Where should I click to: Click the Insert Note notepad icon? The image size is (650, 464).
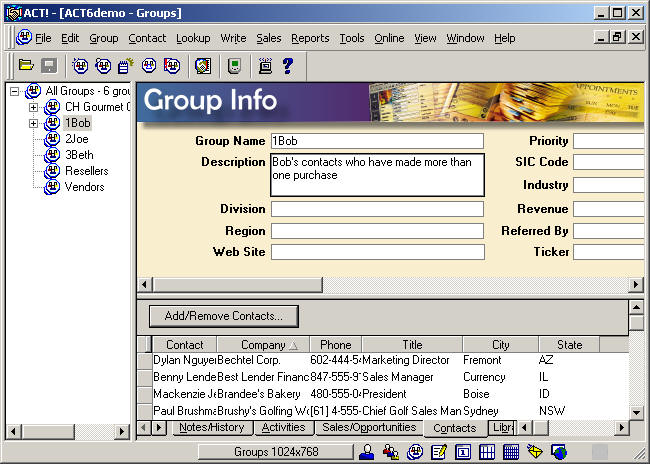[125, 66]
